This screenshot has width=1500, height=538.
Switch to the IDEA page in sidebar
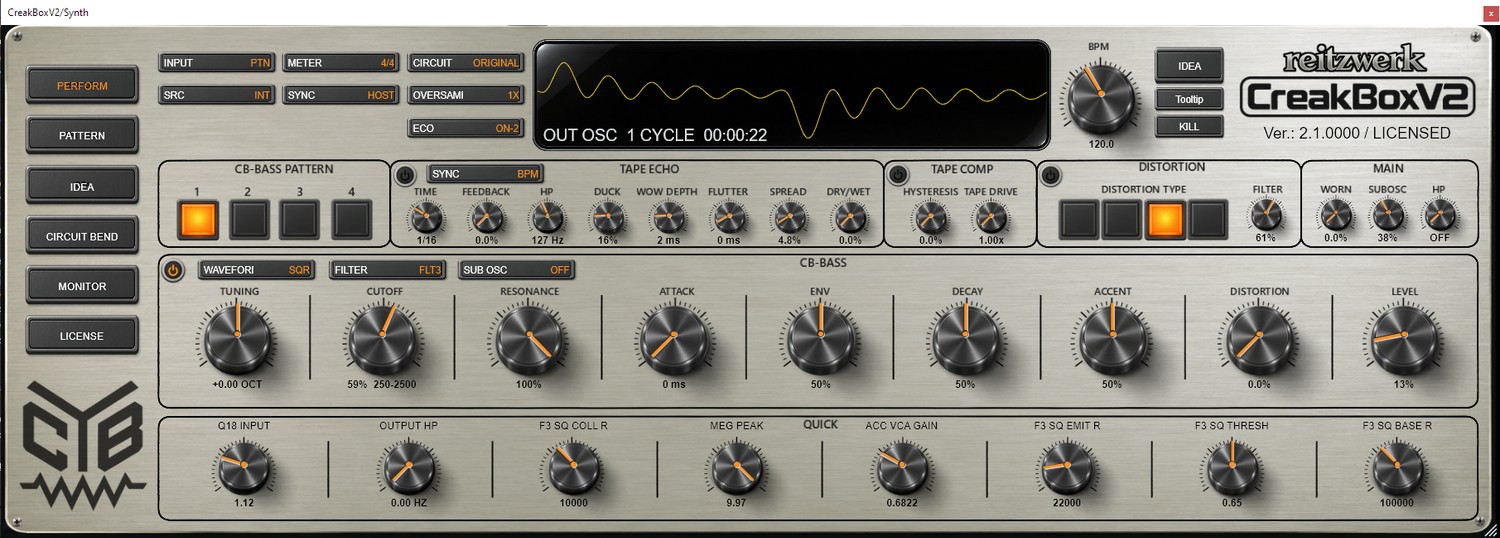[82, 187]
